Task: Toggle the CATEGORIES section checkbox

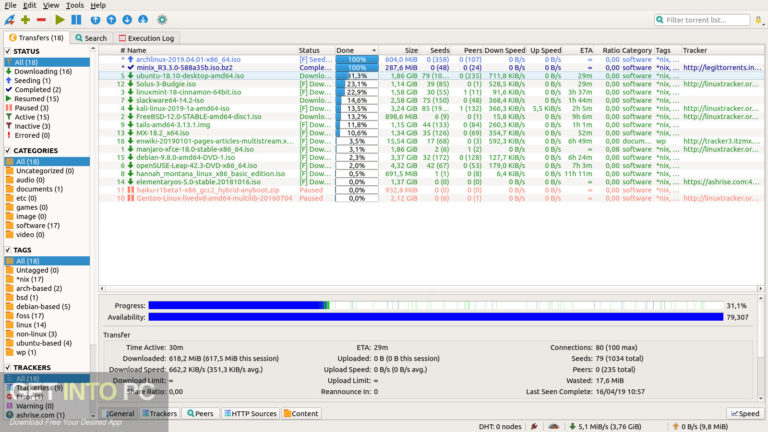Action: point(9,151)
